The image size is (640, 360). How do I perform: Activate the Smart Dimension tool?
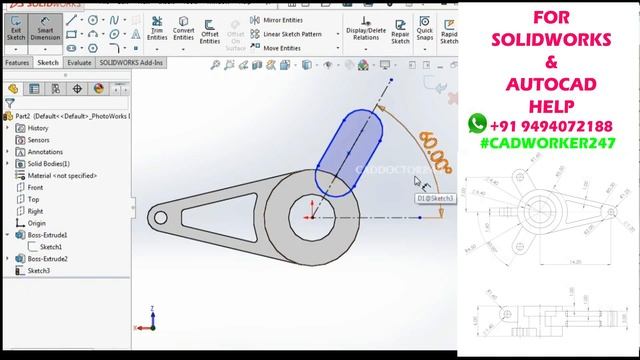(x=45, y=28)
